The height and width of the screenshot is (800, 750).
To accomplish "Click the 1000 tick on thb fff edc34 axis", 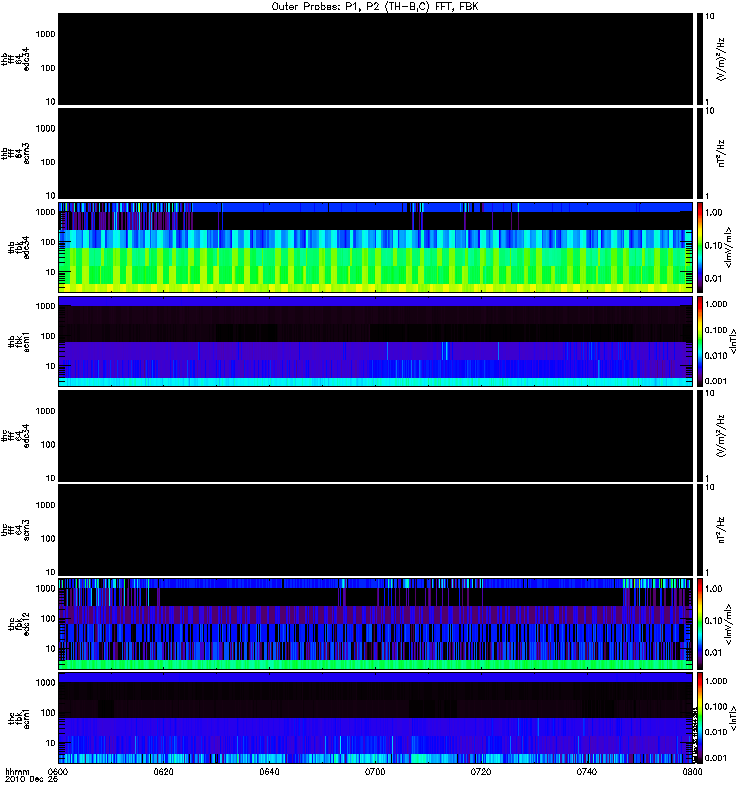I will 45,34.
